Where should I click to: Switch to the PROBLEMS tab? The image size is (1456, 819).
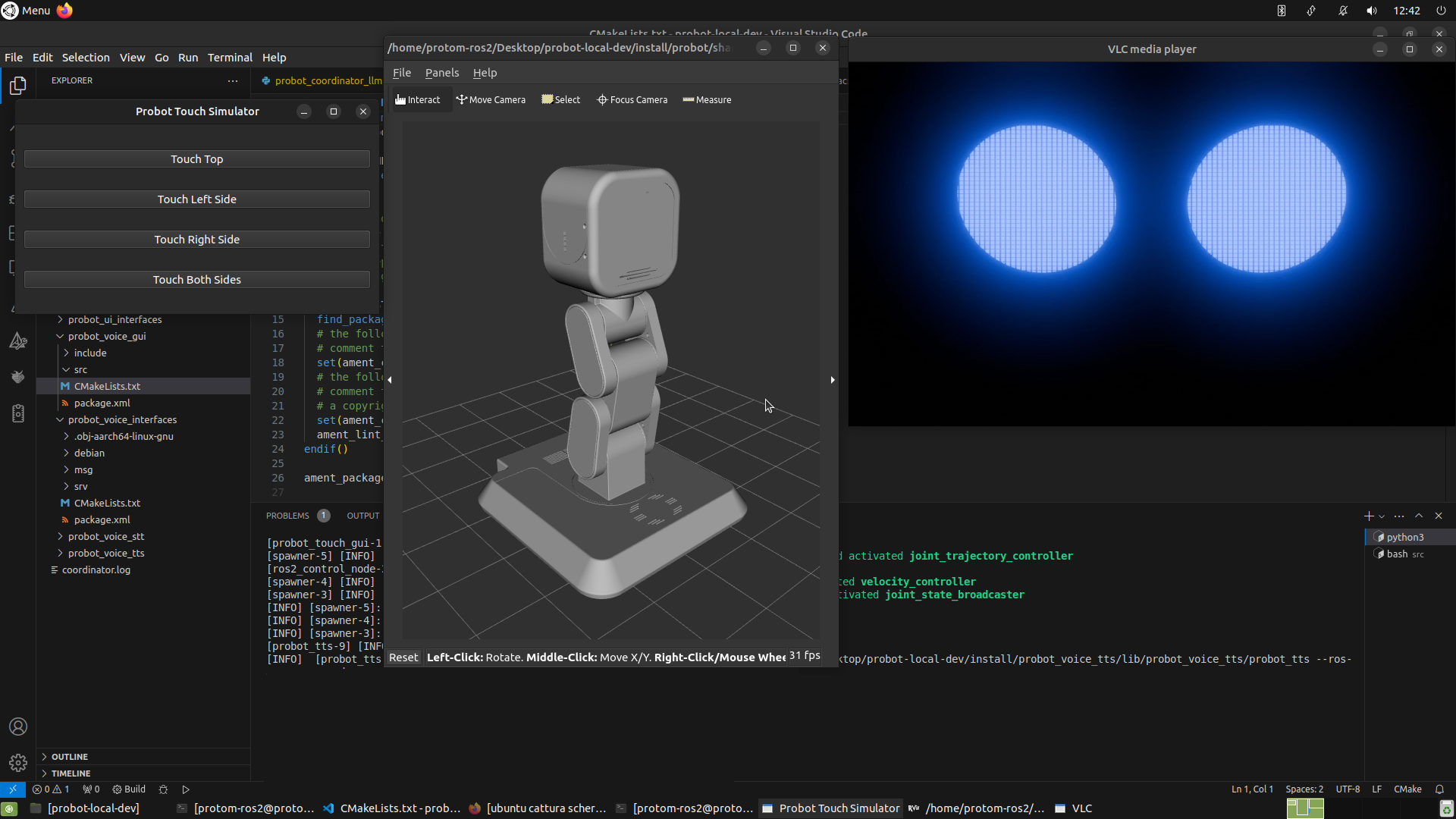coord(287,516)
